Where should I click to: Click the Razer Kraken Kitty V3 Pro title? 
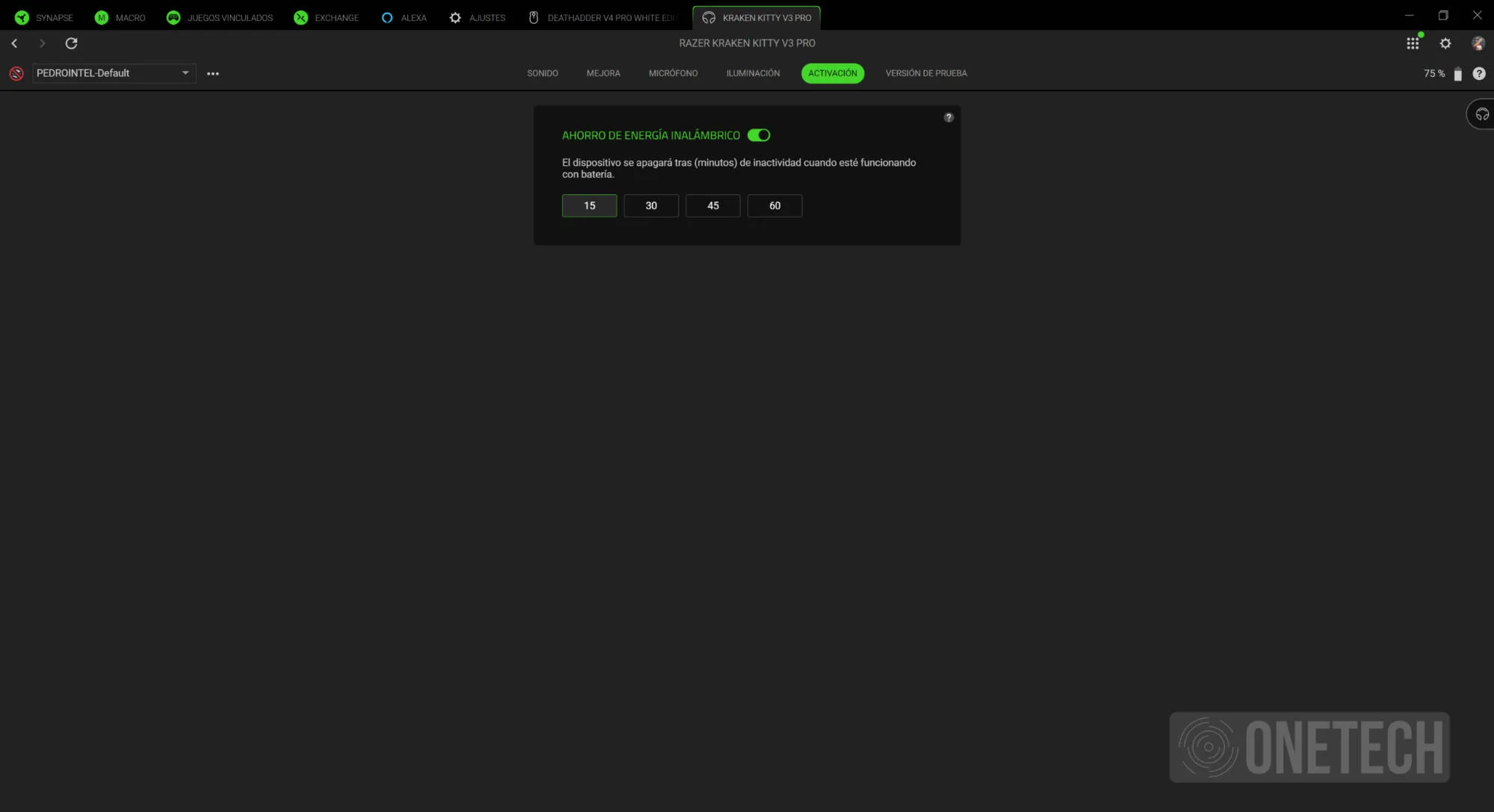coord(747,43)
